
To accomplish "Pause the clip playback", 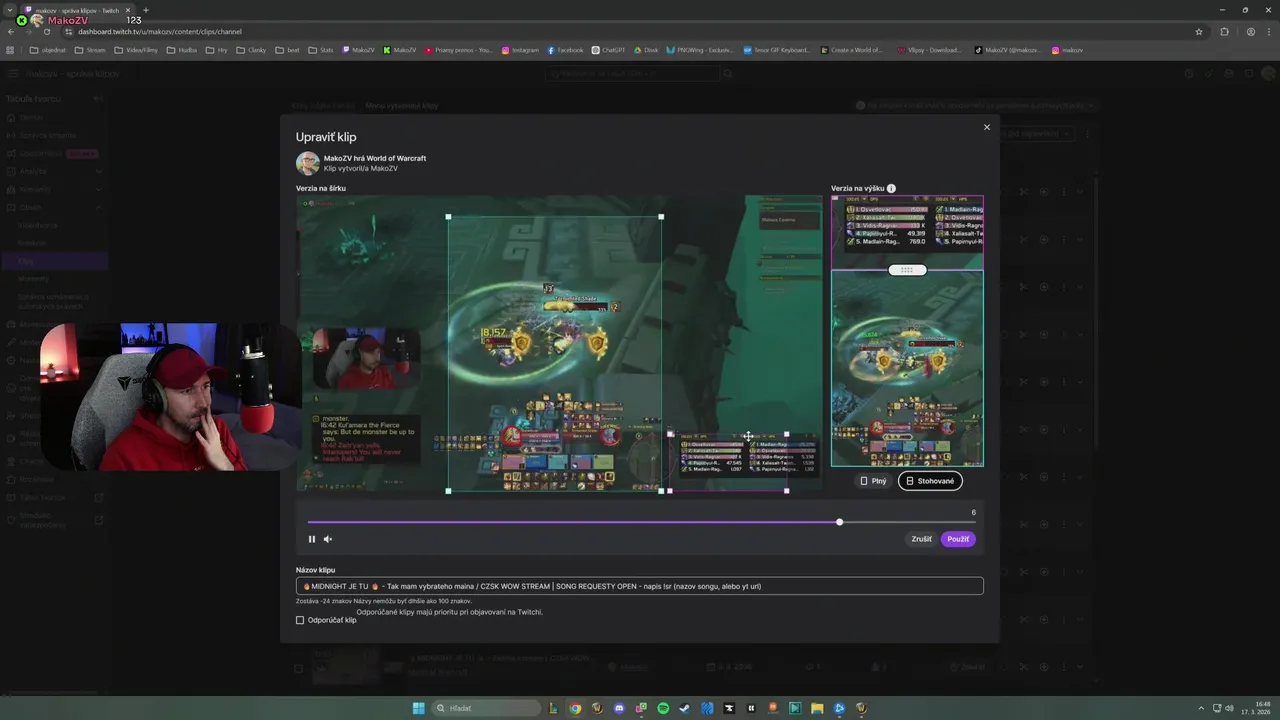I will pyautogui.click(x=312, y=539).
